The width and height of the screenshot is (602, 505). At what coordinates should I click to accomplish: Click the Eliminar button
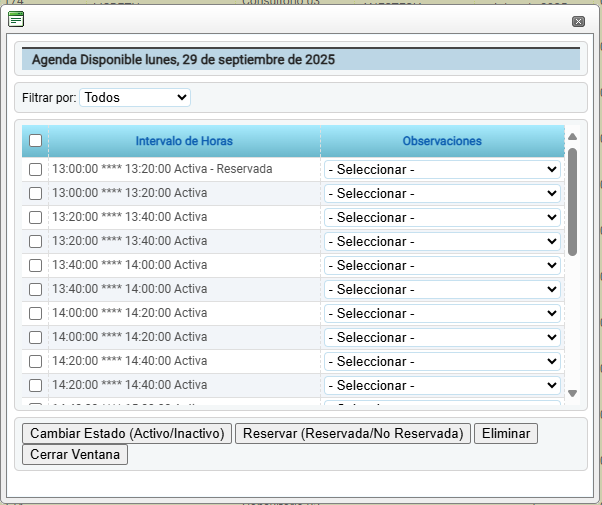click(507, 433)
